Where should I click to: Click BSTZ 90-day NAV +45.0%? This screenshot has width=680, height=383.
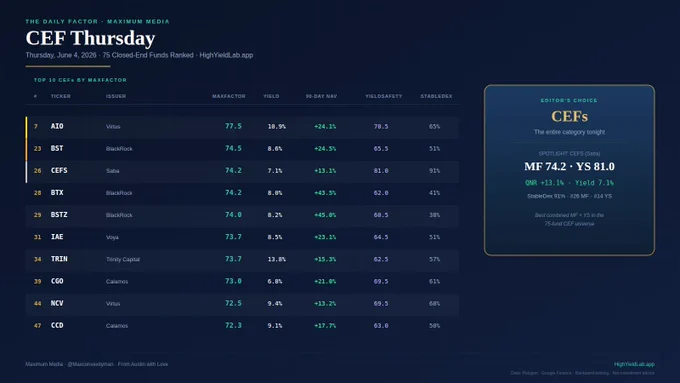click(325, 215)
